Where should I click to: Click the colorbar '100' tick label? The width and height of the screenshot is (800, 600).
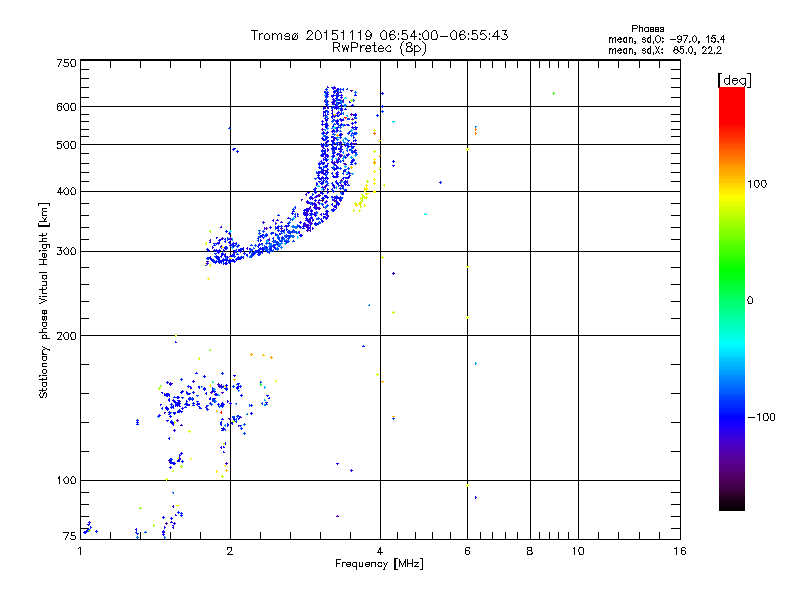pyautogui.click(x=757, y=184)
